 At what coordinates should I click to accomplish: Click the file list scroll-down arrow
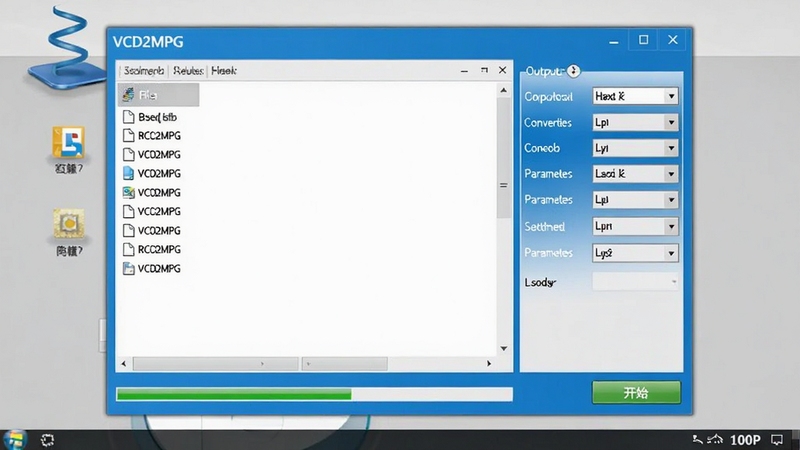pos(504,348)
